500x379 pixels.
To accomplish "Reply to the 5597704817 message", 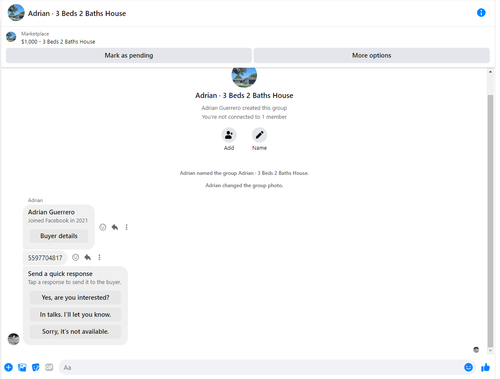I will [88, 257].
